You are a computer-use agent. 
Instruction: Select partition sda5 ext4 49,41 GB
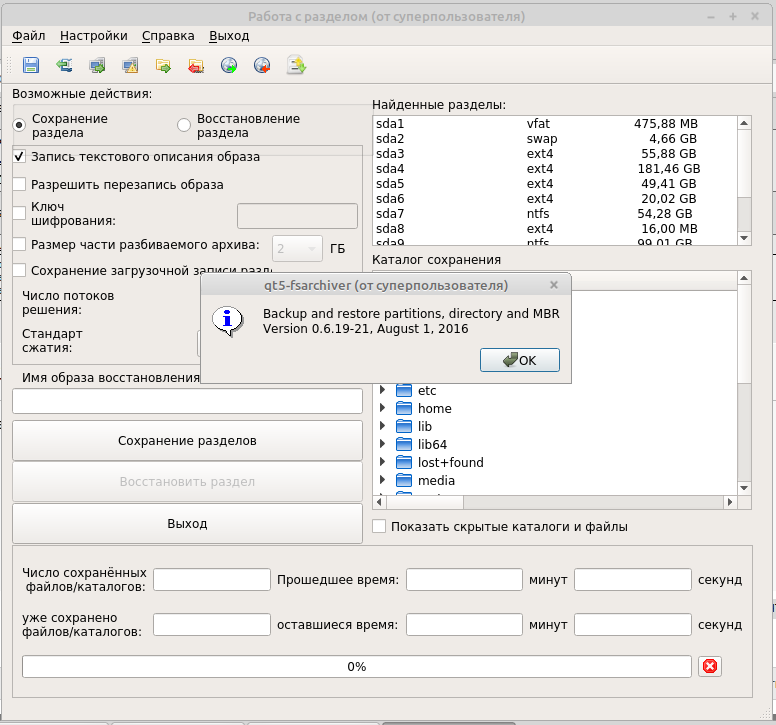click(x=554, y=184)
